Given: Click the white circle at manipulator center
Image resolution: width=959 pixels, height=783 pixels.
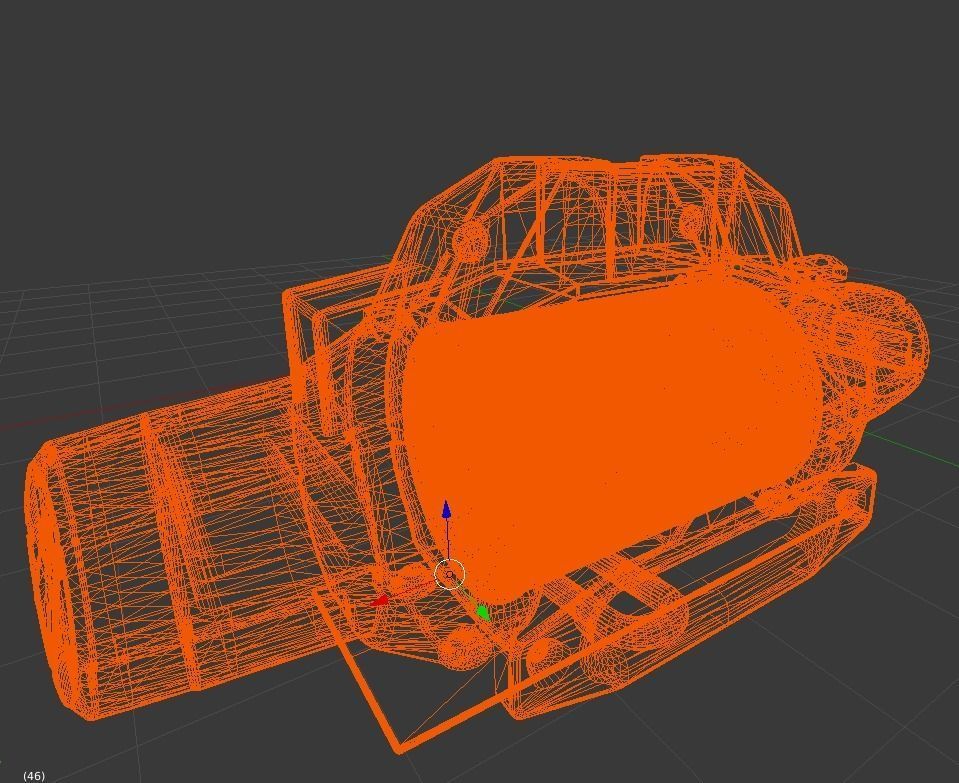Looking at the screenshot, I should (x=450, y=575).
